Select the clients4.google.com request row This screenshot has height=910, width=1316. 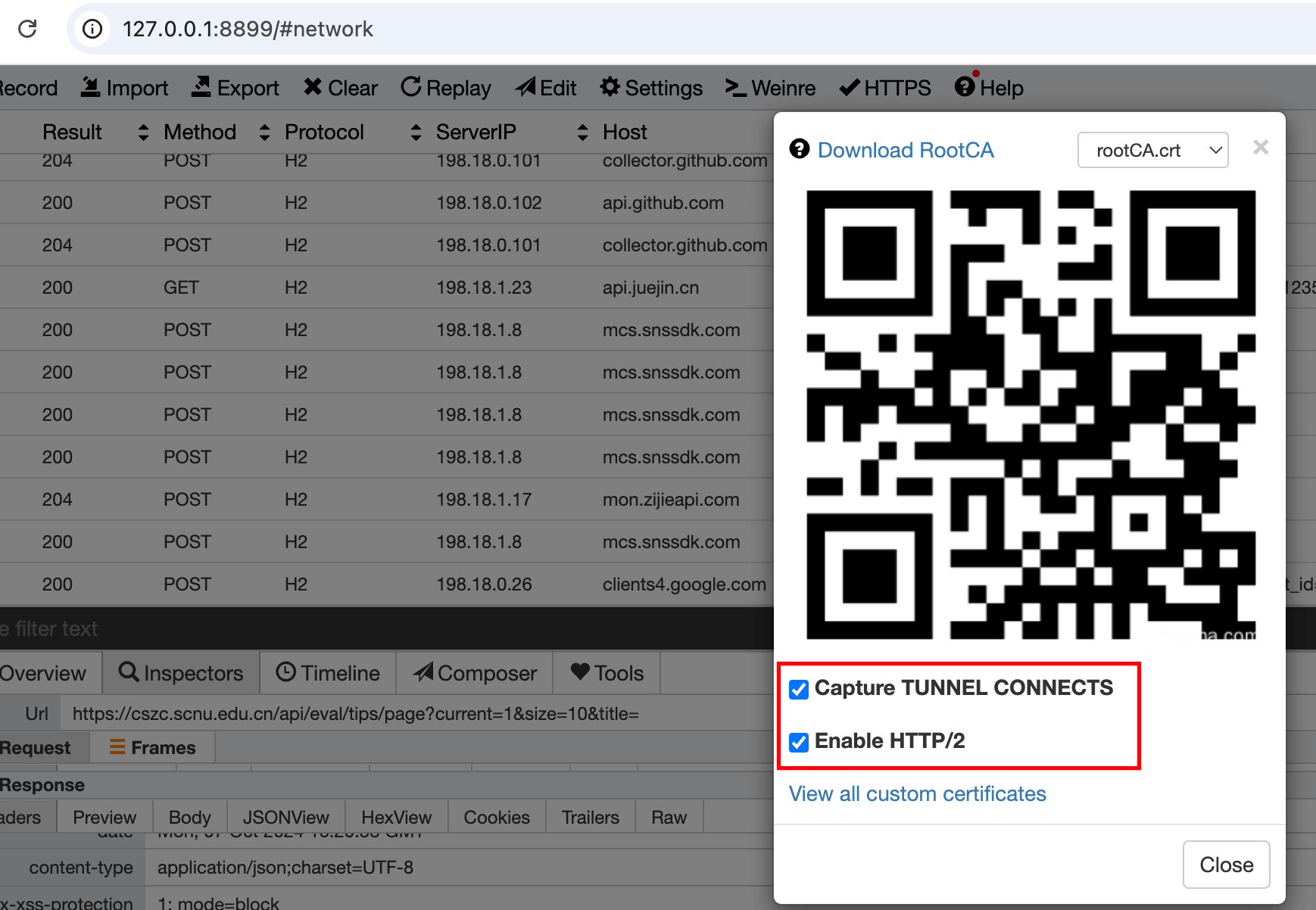pyautogui.click(x=386, y=584)
